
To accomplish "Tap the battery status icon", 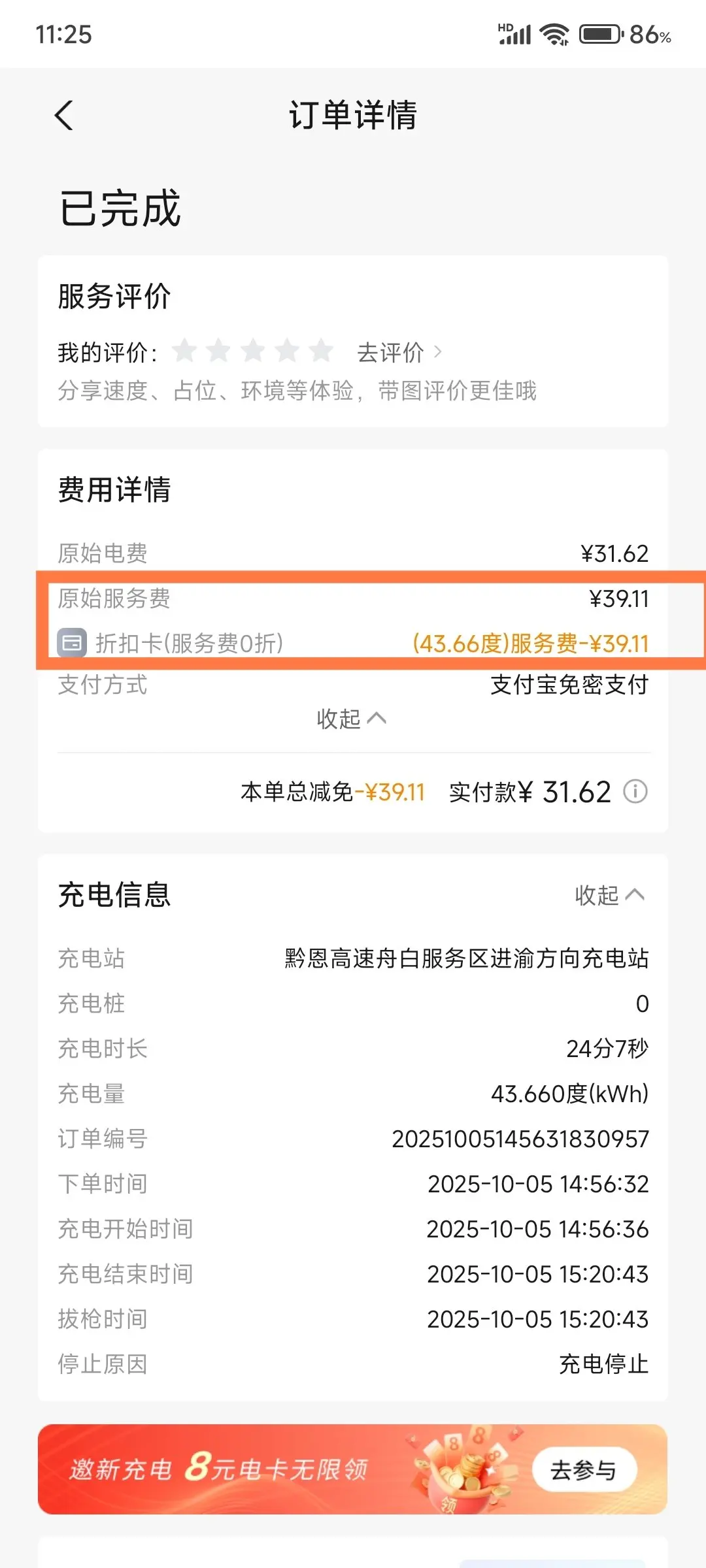I will click(601, 34).
